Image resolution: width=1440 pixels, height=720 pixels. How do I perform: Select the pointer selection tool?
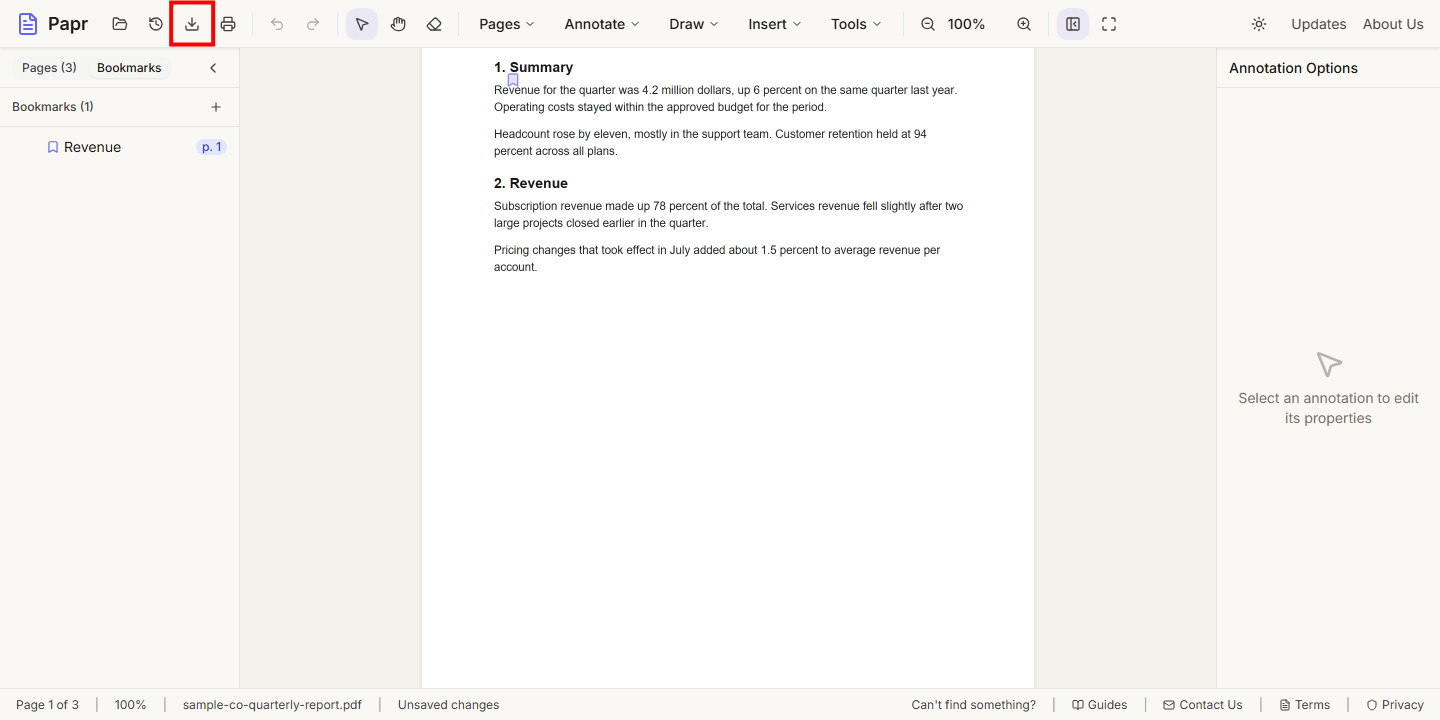click(x=362, y=24)
